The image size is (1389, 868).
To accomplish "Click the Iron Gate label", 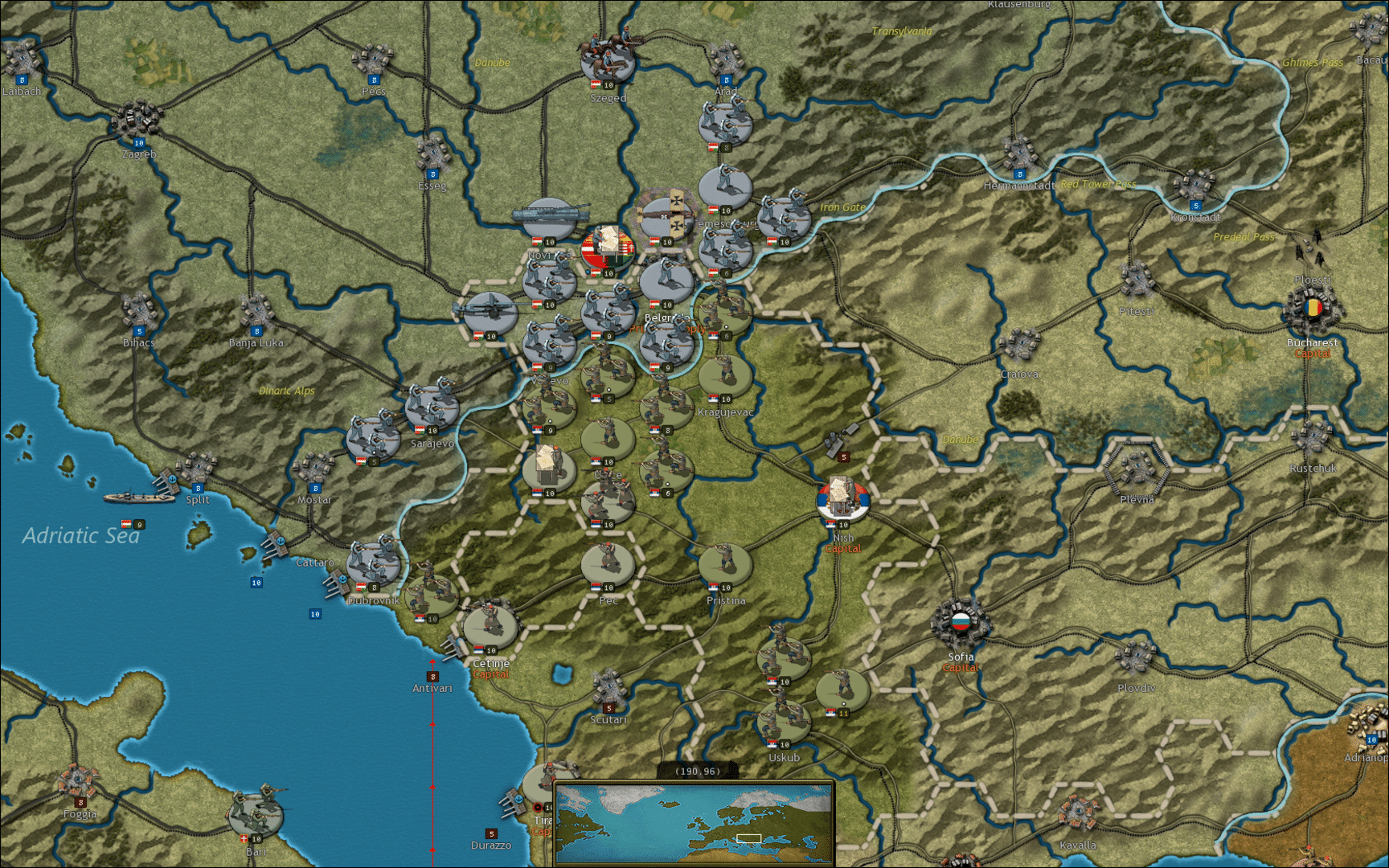I will 842,207.
